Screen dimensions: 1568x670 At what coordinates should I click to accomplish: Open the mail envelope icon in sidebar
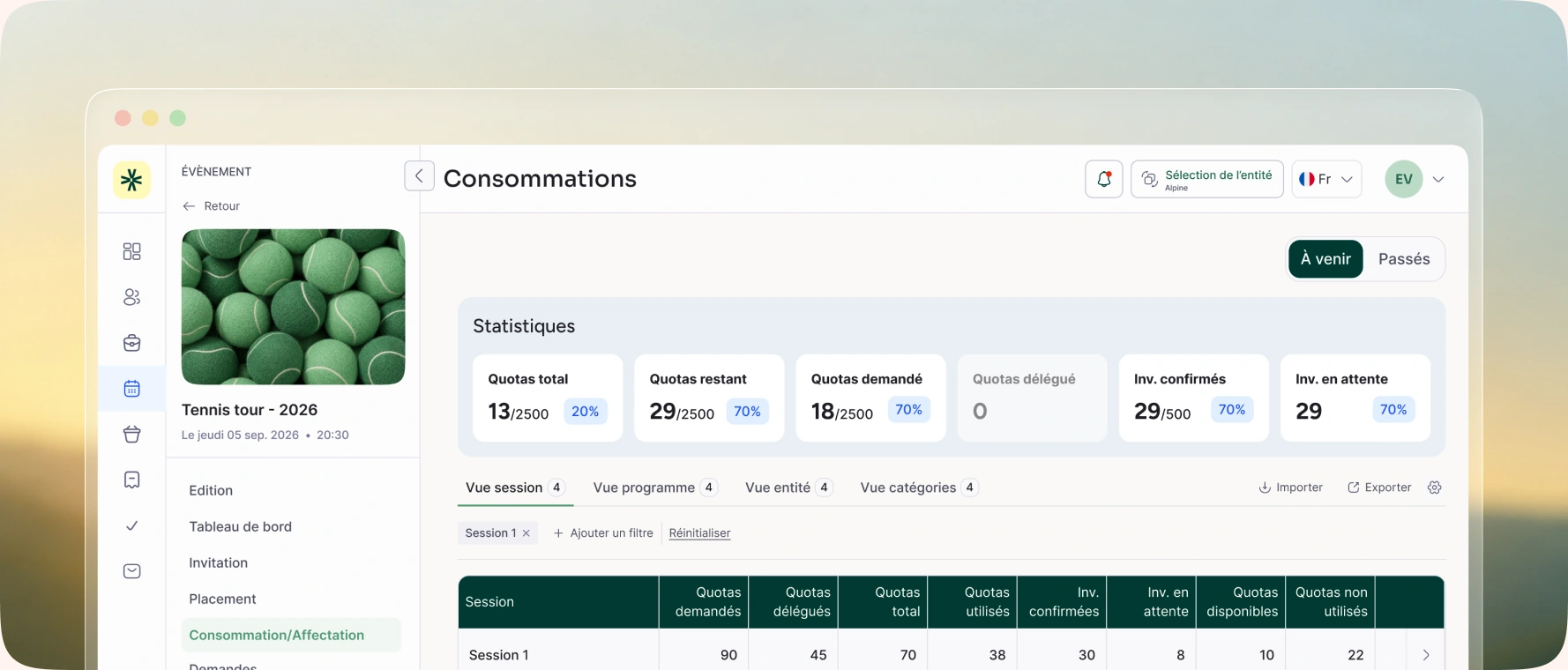click(131, 571)
